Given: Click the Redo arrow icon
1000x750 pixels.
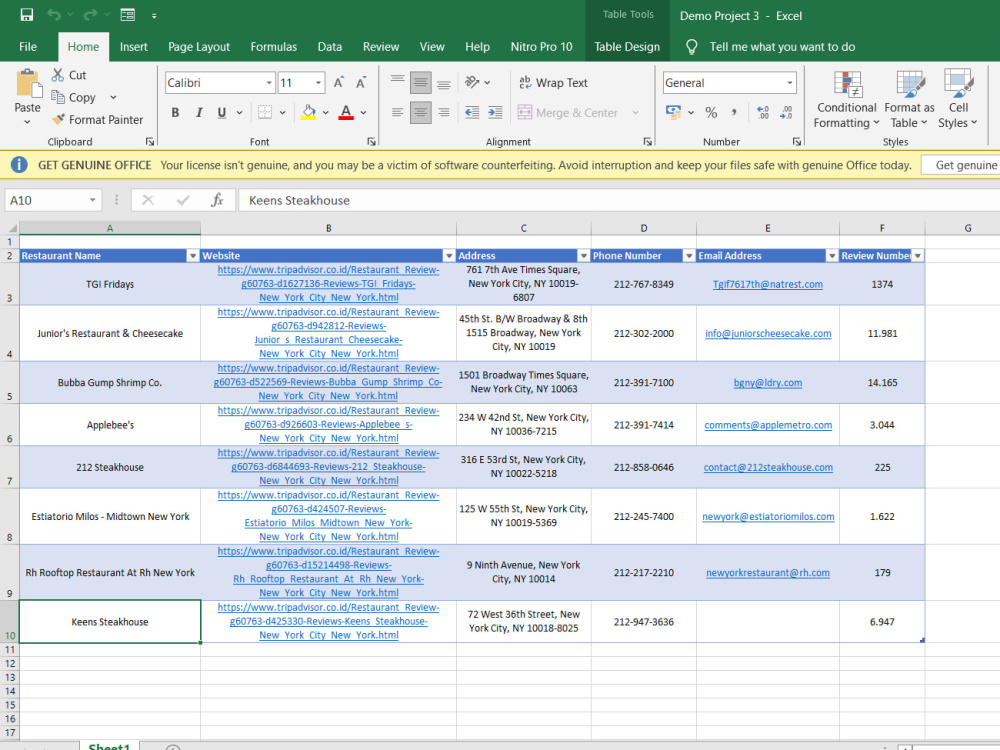Looking at the screenshot, I should (90, 15).
